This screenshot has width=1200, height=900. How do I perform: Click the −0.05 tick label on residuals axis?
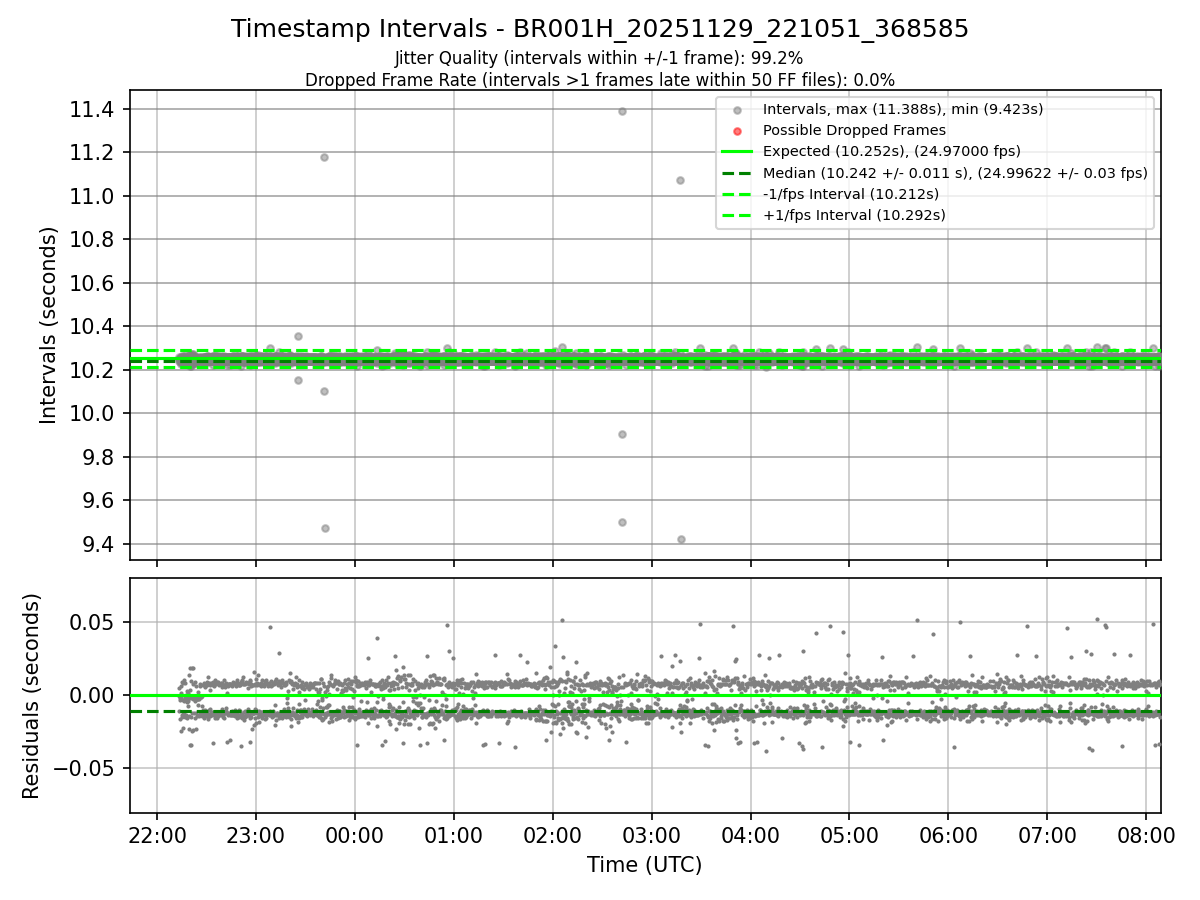coord(86,768)
